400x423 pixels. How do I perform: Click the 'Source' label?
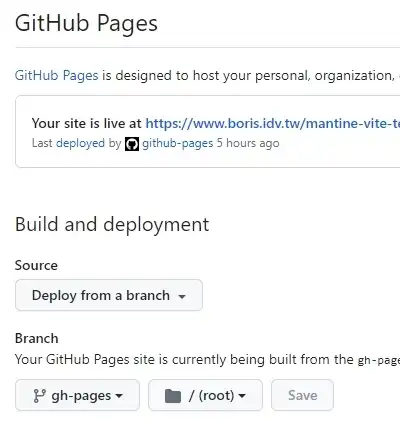[36, 266]
